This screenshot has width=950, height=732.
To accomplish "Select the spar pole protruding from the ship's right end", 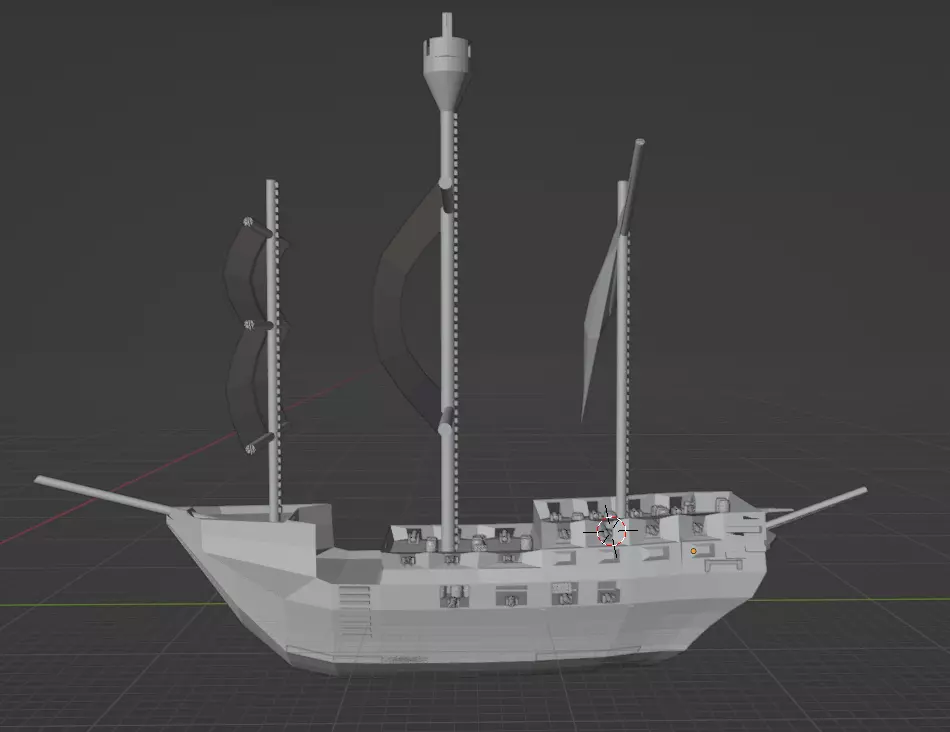I will [x=816, y=505].
